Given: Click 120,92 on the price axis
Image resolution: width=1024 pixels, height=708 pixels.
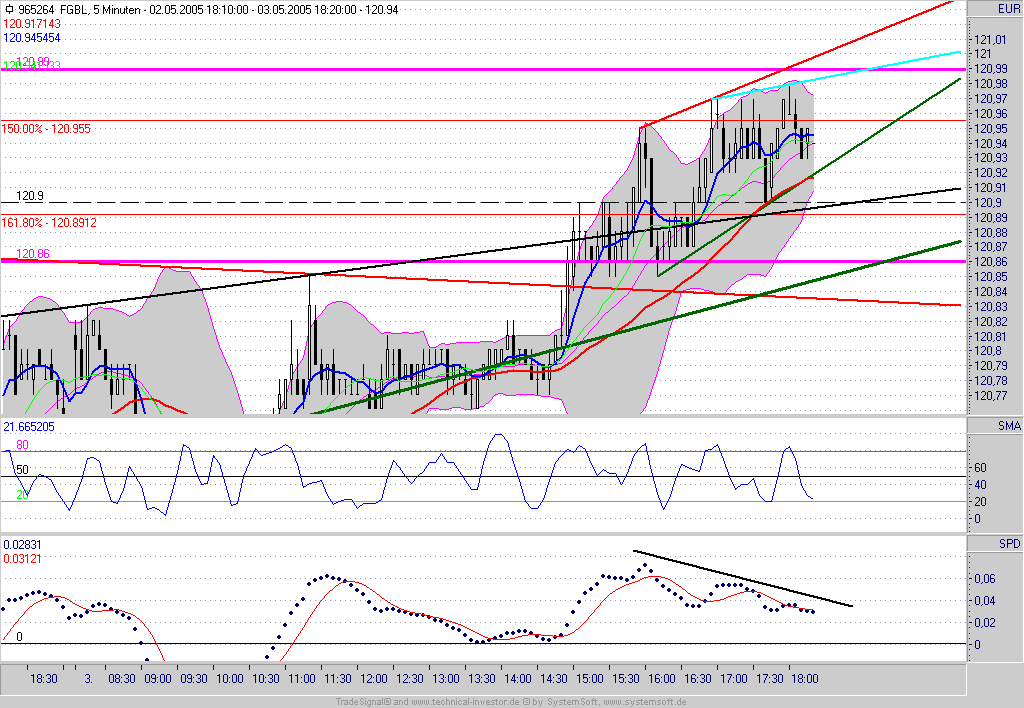Looking at the screenshot, I should tap(991, 173).
